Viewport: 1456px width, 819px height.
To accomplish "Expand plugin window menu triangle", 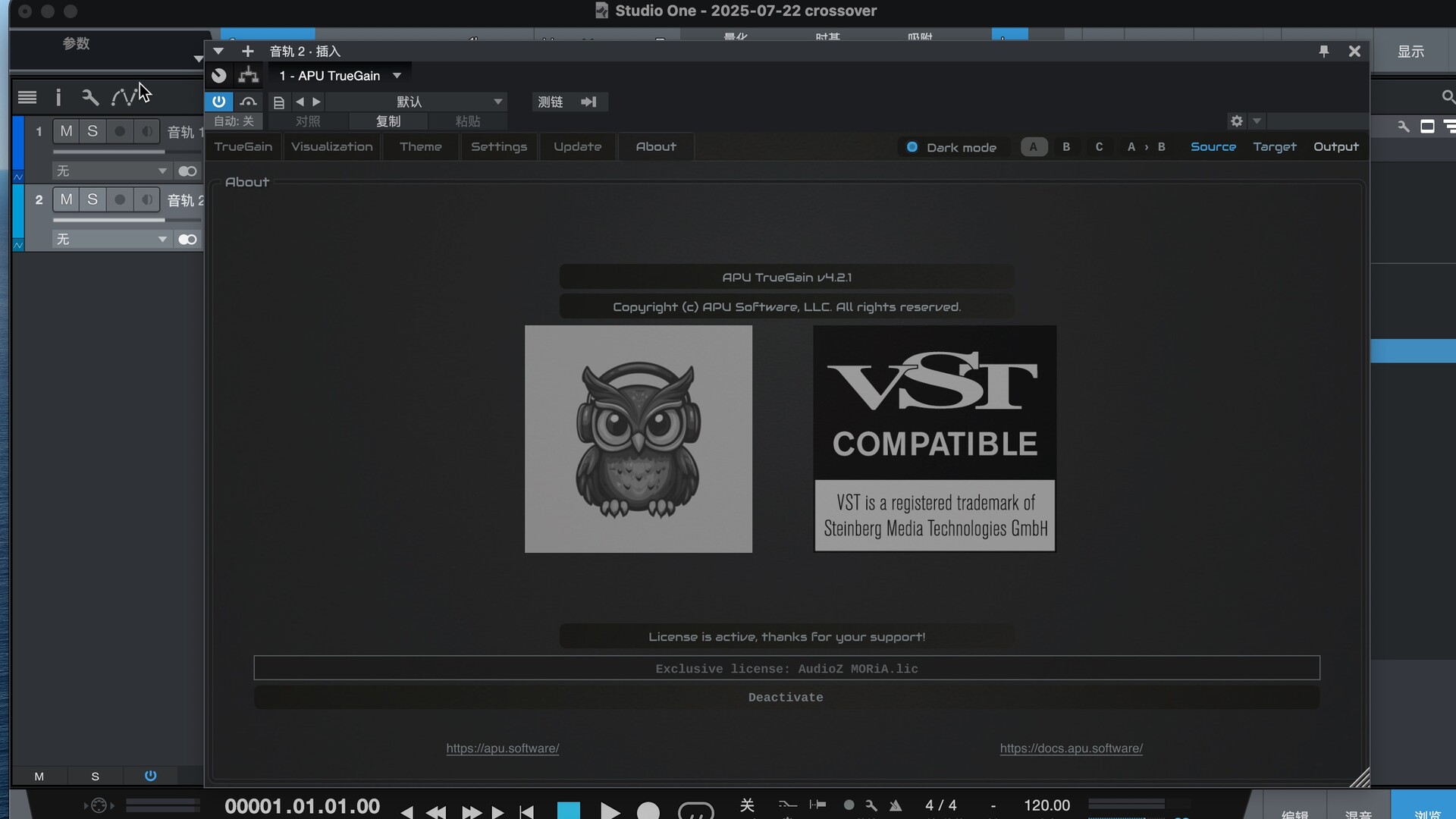I will click(x=218, y=51).
